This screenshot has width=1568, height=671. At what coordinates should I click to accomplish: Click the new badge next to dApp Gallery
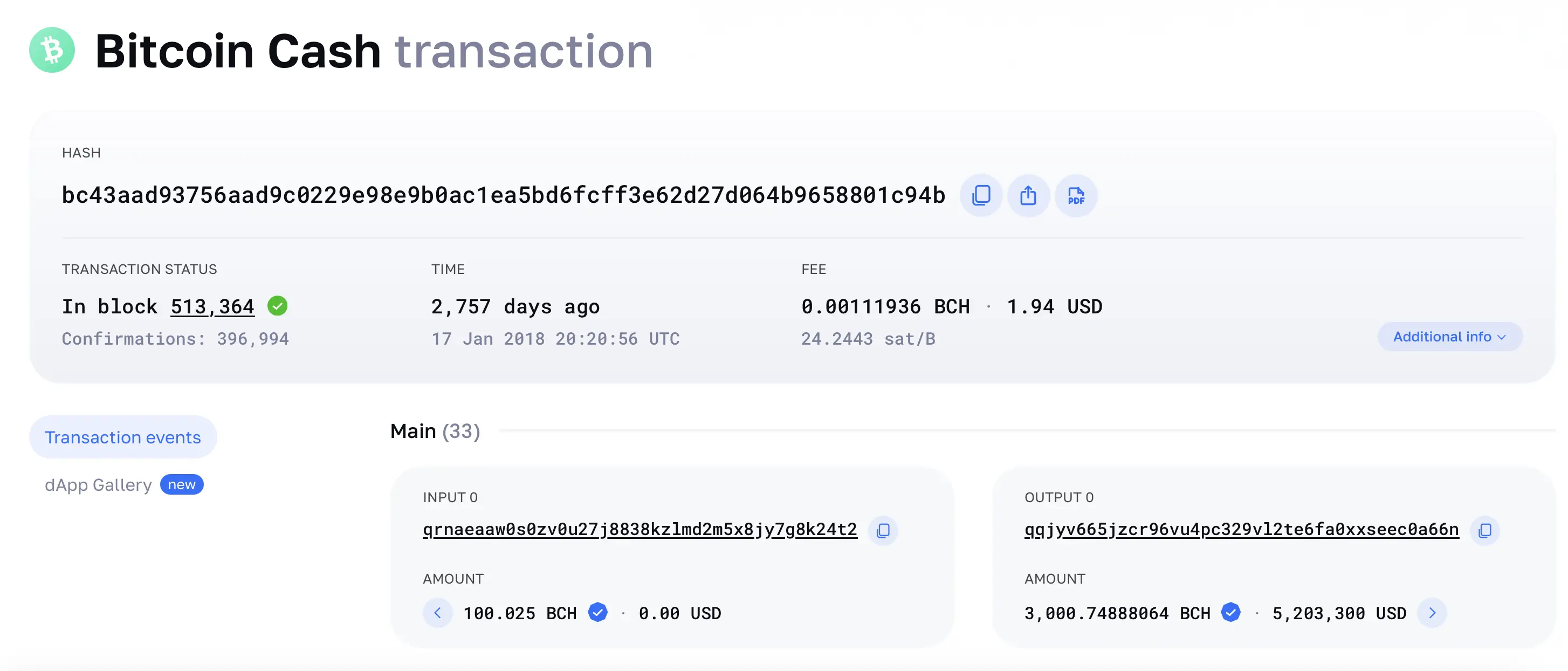(181, 485)
